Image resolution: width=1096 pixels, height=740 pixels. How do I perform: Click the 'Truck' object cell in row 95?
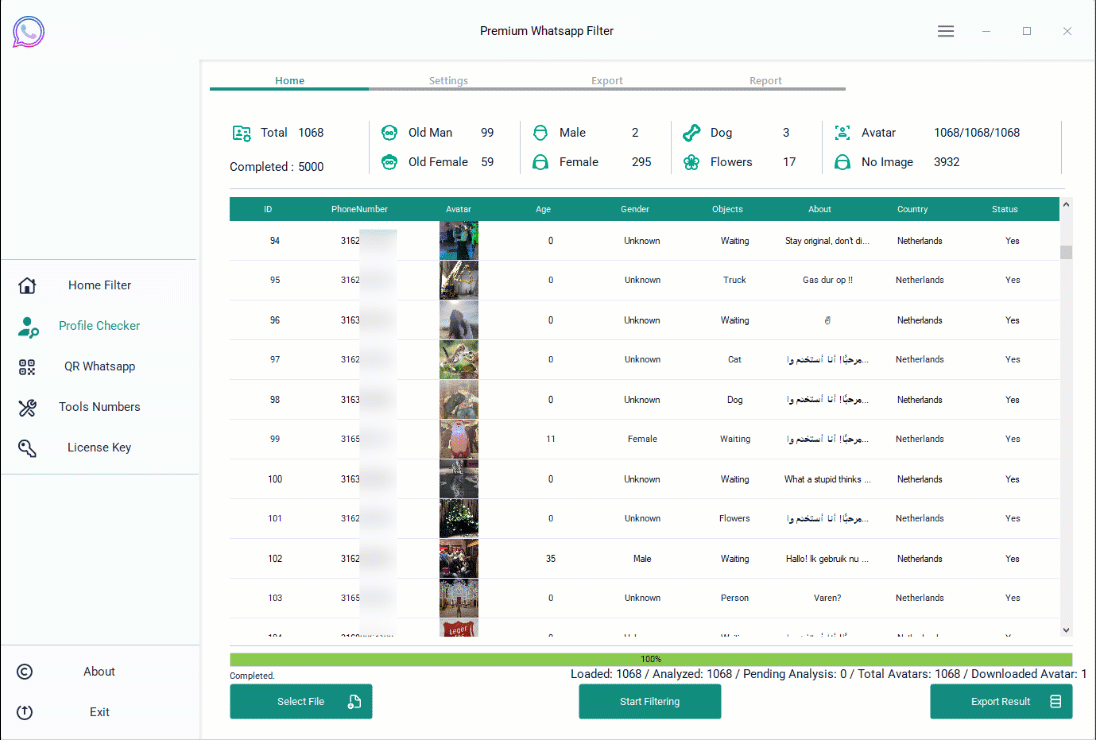coord(735,280)
